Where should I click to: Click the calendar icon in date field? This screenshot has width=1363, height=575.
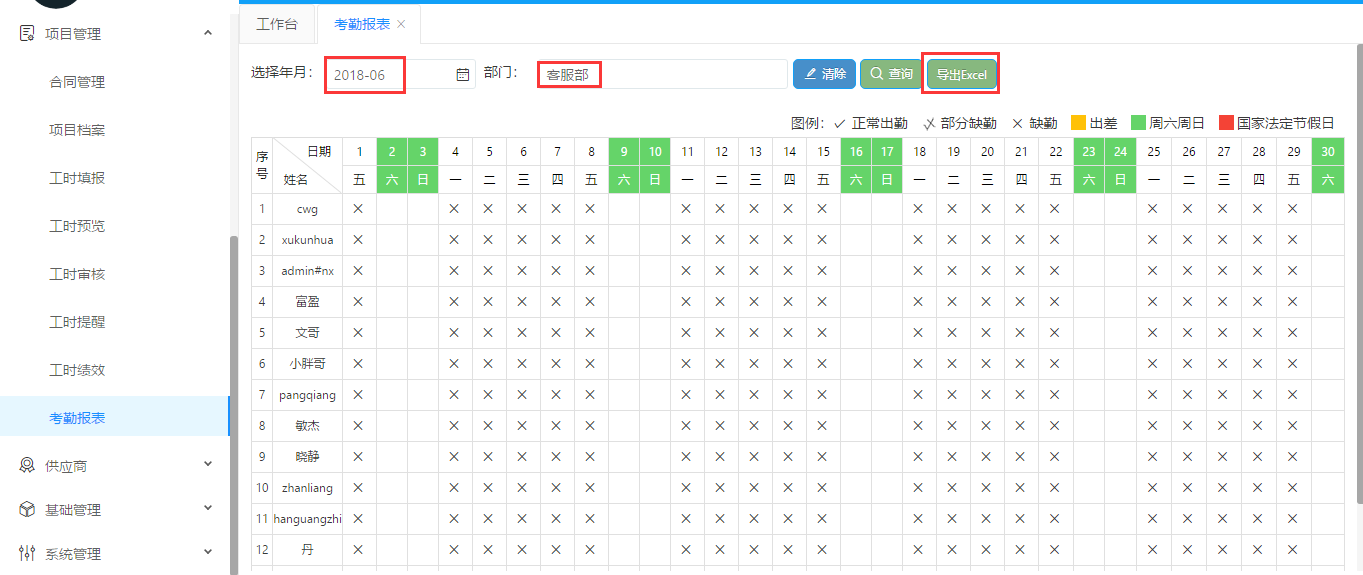[462, 75]
